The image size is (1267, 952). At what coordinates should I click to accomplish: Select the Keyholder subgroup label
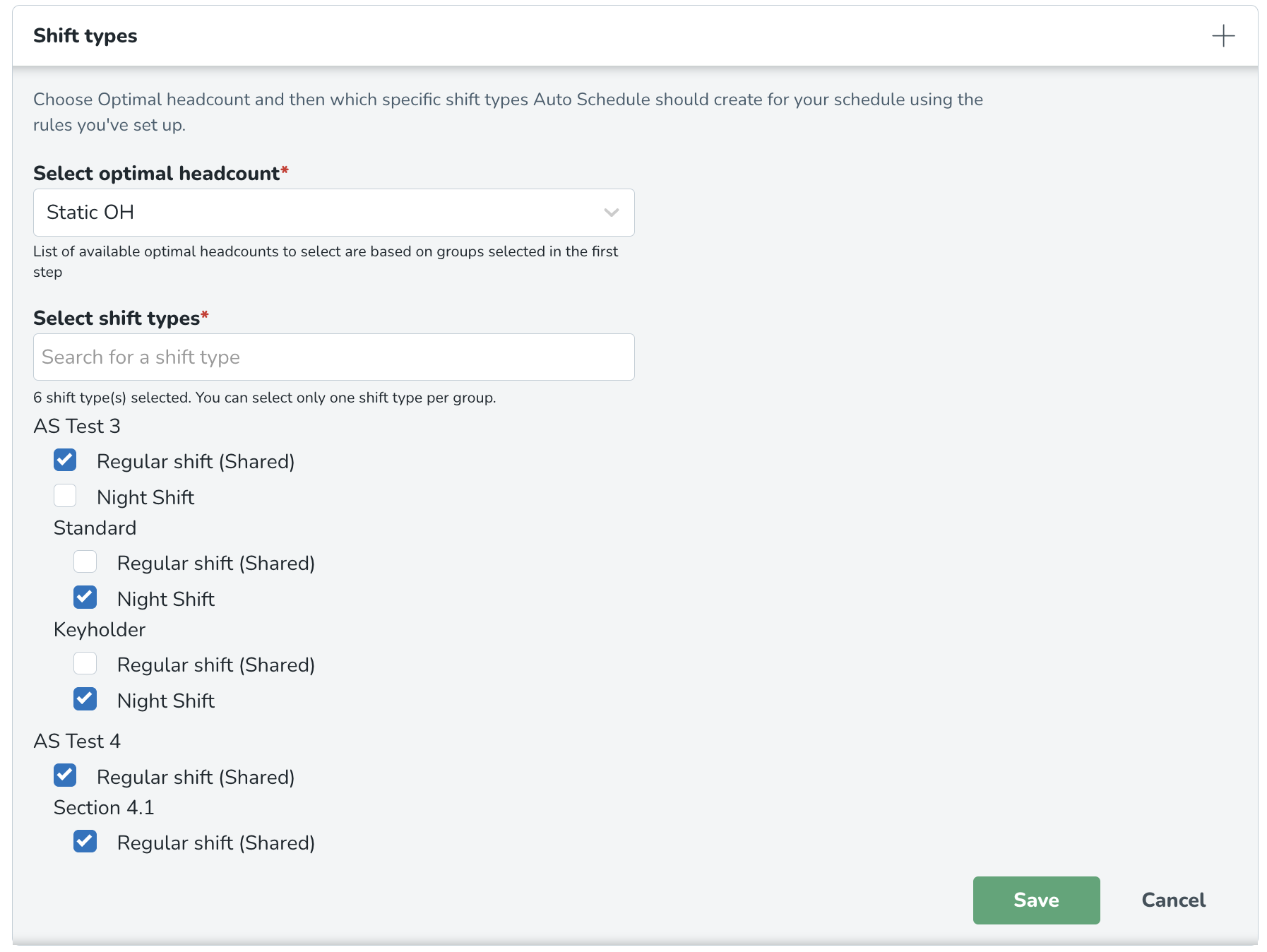tap(100, 630)
